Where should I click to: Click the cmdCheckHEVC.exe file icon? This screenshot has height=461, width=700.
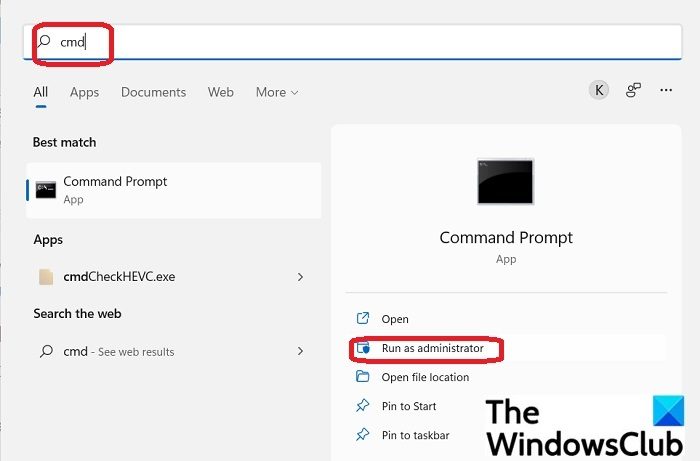46,277
